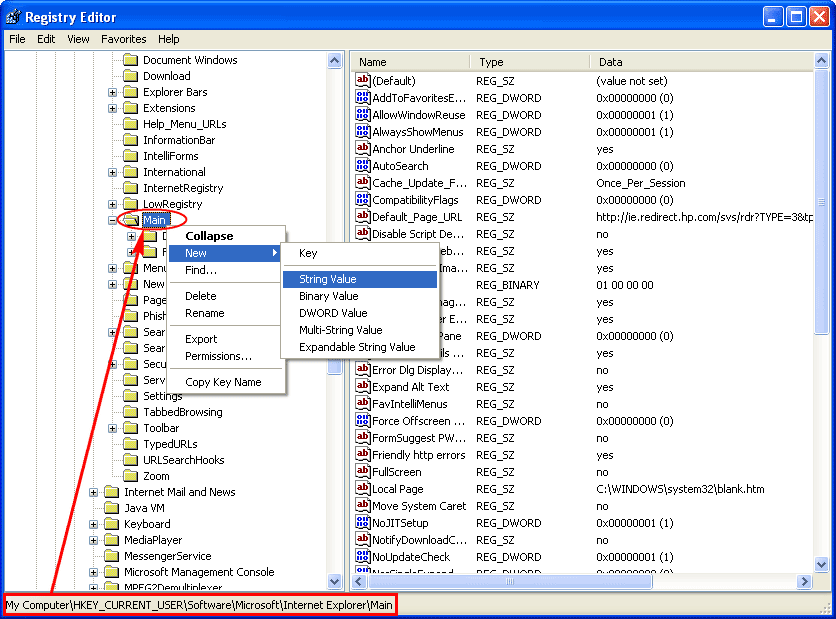Click the Registry Editor title bar icon

click(x=13, y=17)
